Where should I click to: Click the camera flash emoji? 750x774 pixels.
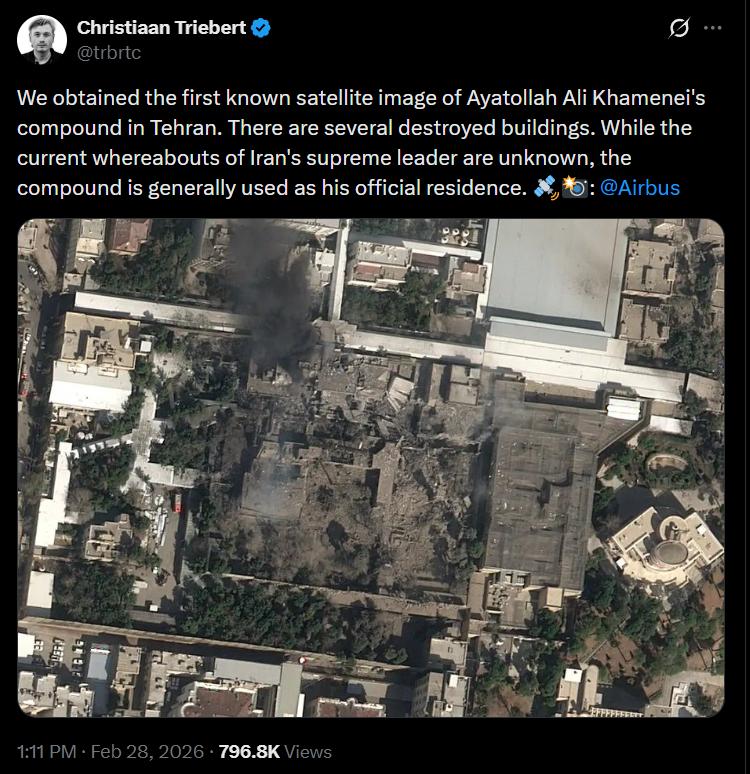(575, 188)
